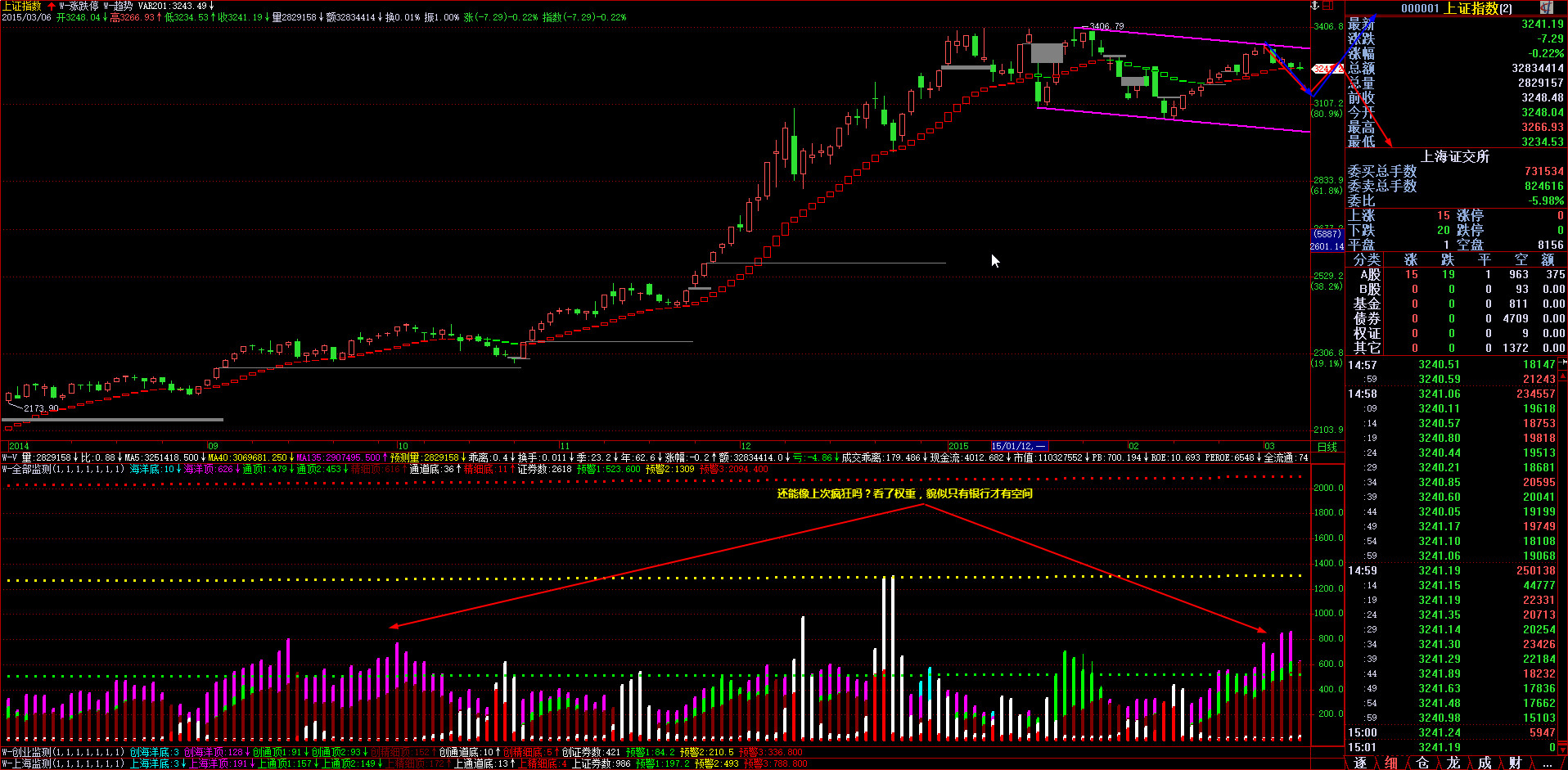Select the 龙 tab

coord(1453,763)
